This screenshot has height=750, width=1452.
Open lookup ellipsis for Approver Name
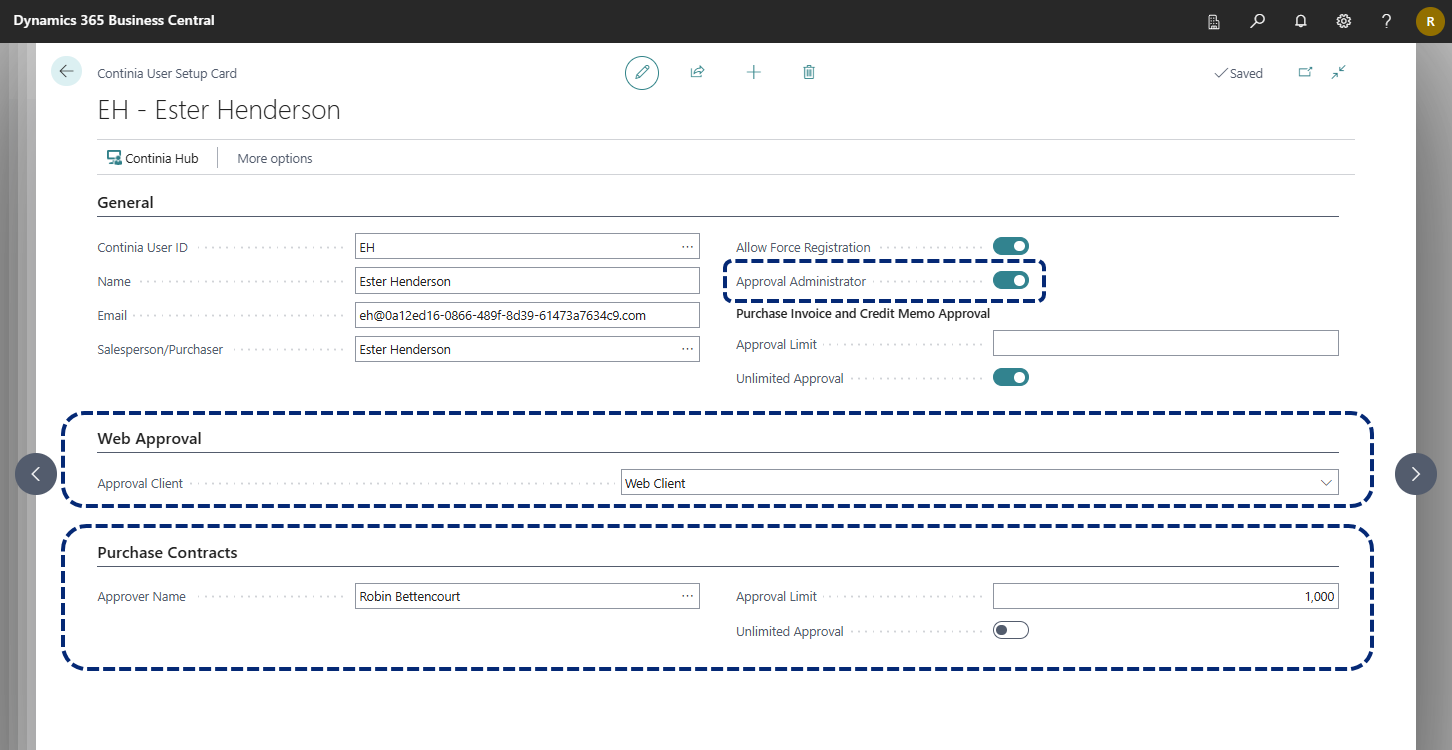coord(688,596)
